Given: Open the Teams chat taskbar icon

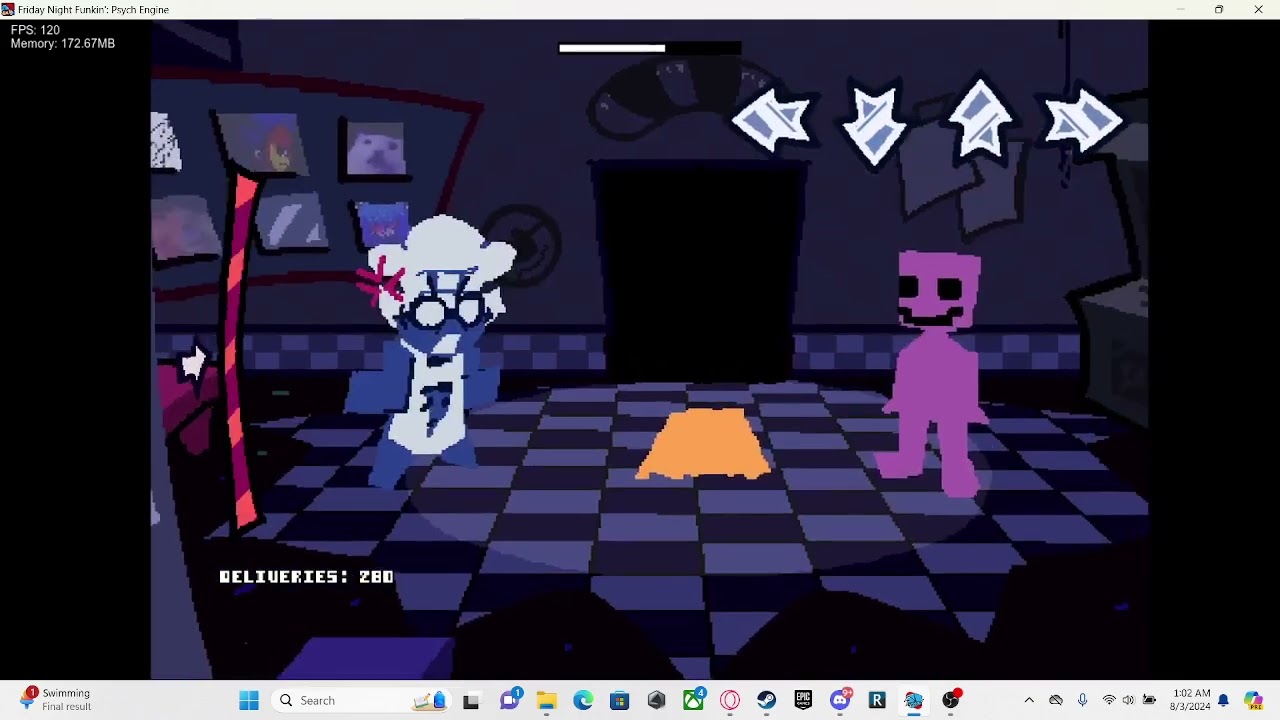Looking at the screenshot, I should 510,700.
